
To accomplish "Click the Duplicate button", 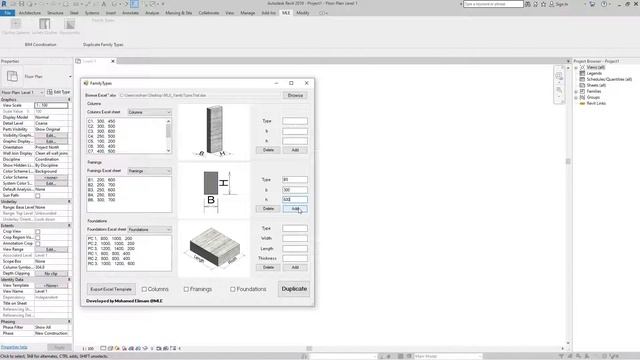I will (294, 289).
